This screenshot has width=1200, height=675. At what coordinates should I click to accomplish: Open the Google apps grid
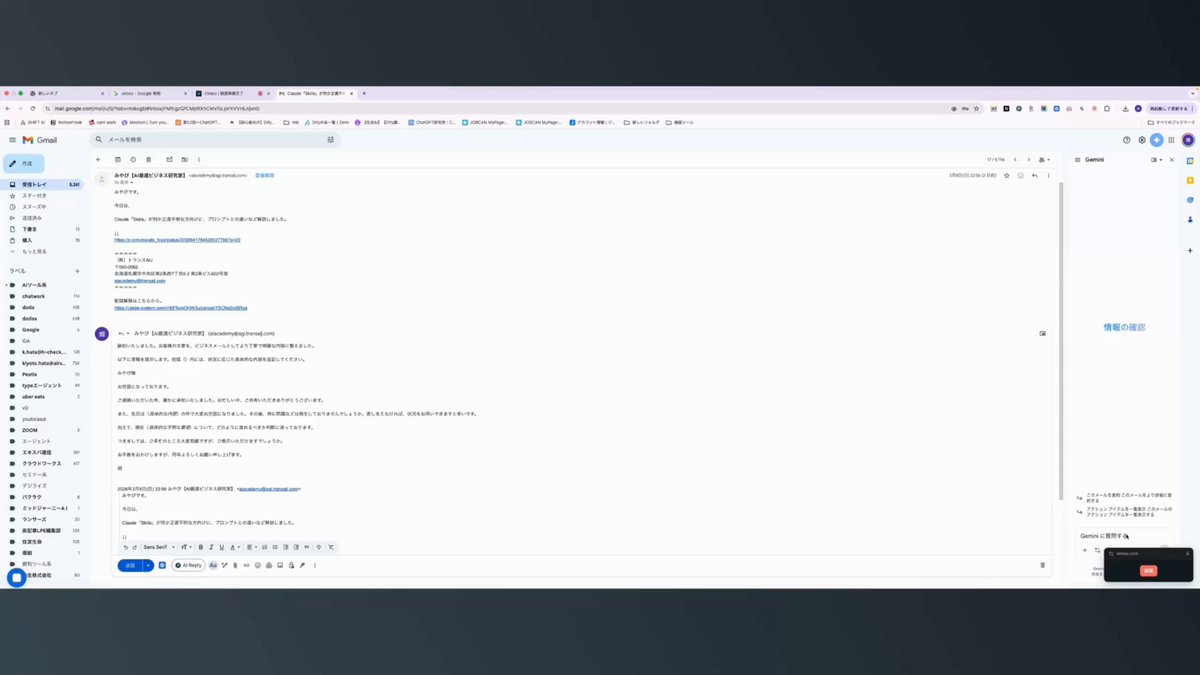(1172, 140)
